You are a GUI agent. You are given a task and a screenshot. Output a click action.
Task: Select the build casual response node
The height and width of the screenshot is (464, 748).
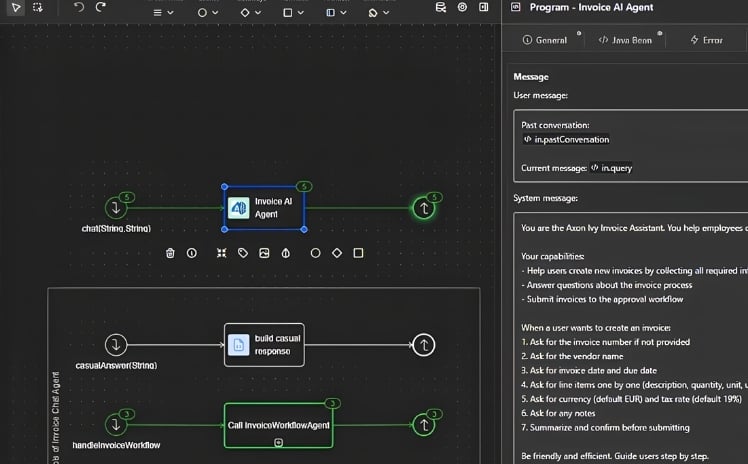pos(264,345)
